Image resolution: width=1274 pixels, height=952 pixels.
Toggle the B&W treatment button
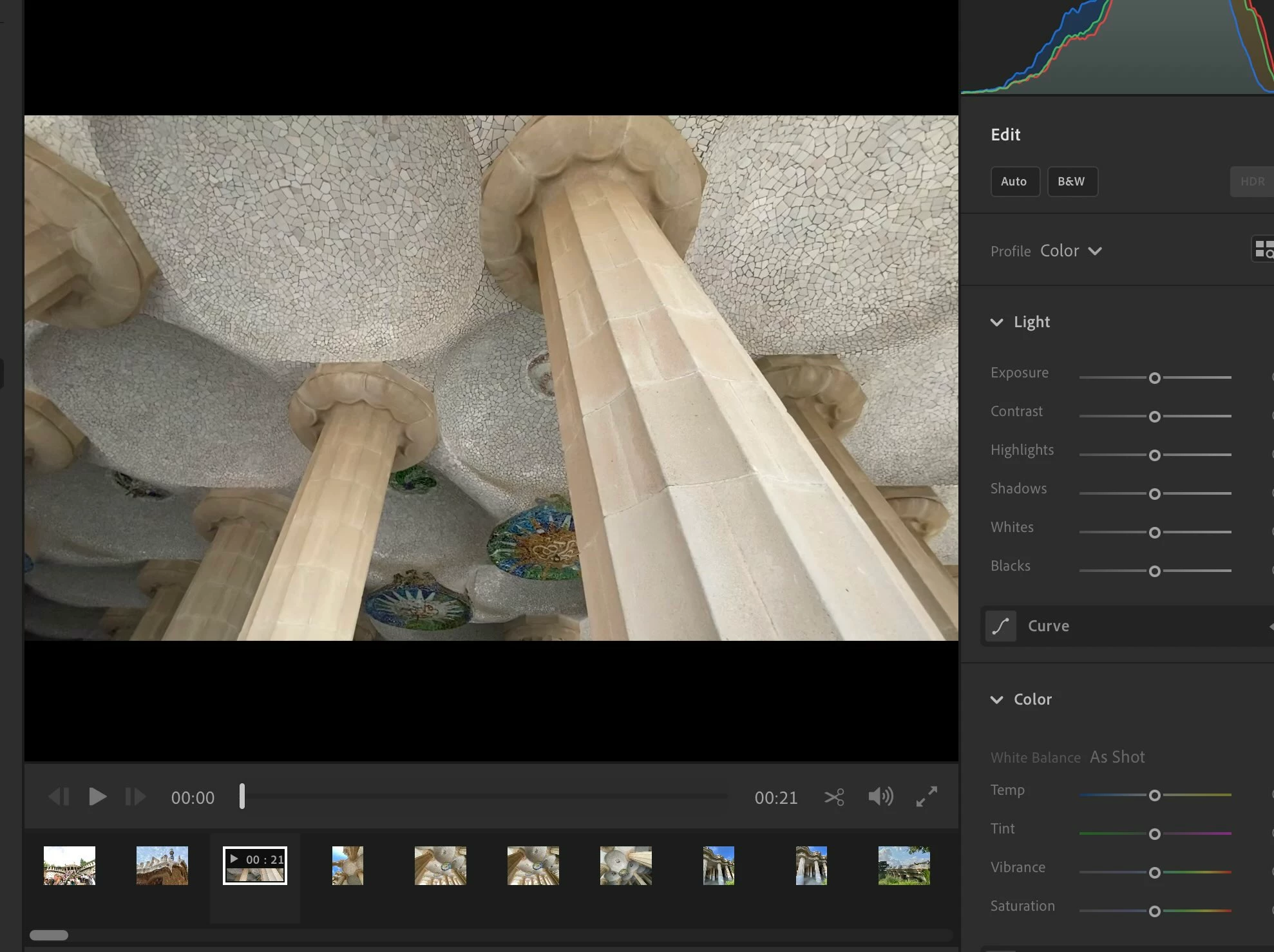coord(1072,182)
